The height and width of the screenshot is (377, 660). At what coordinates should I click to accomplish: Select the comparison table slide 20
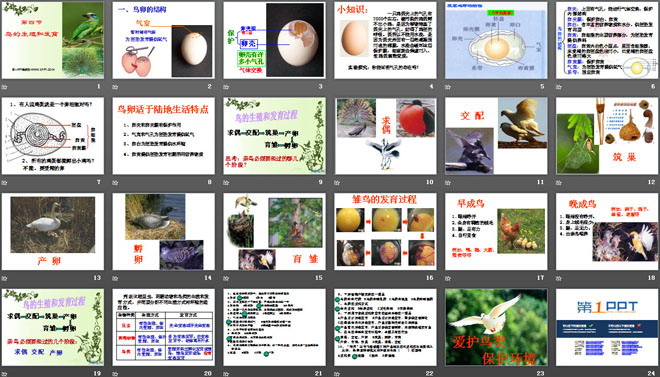pos(163,327)
